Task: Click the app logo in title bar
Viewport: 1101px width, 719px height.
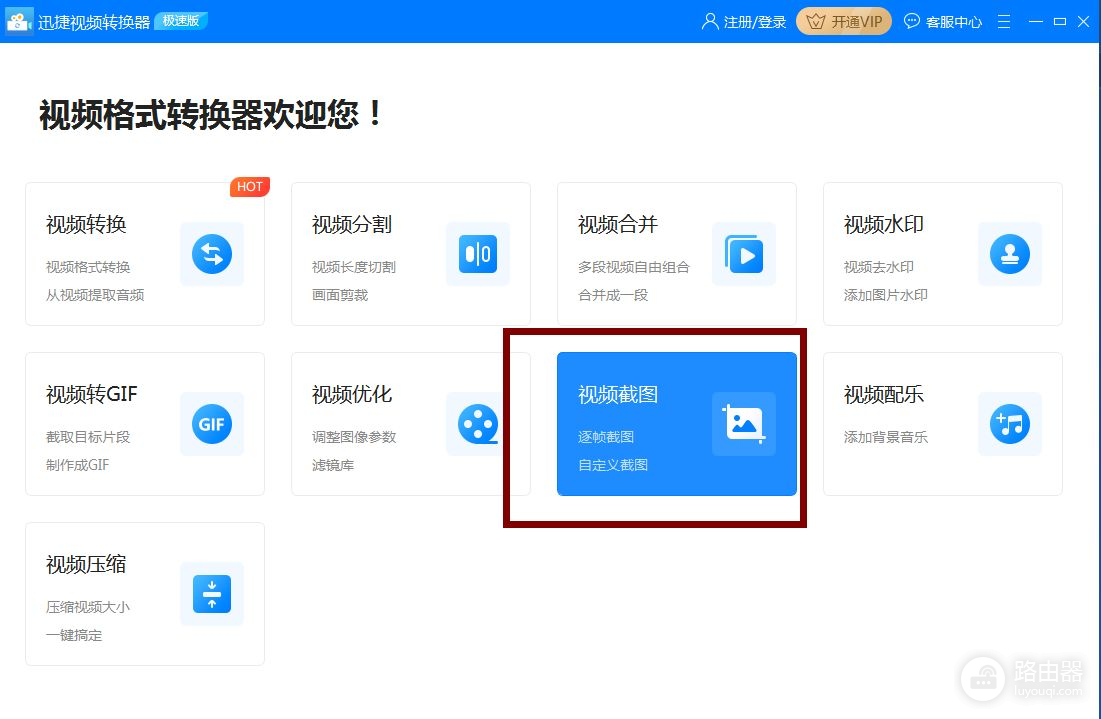Action: point(19,21)
